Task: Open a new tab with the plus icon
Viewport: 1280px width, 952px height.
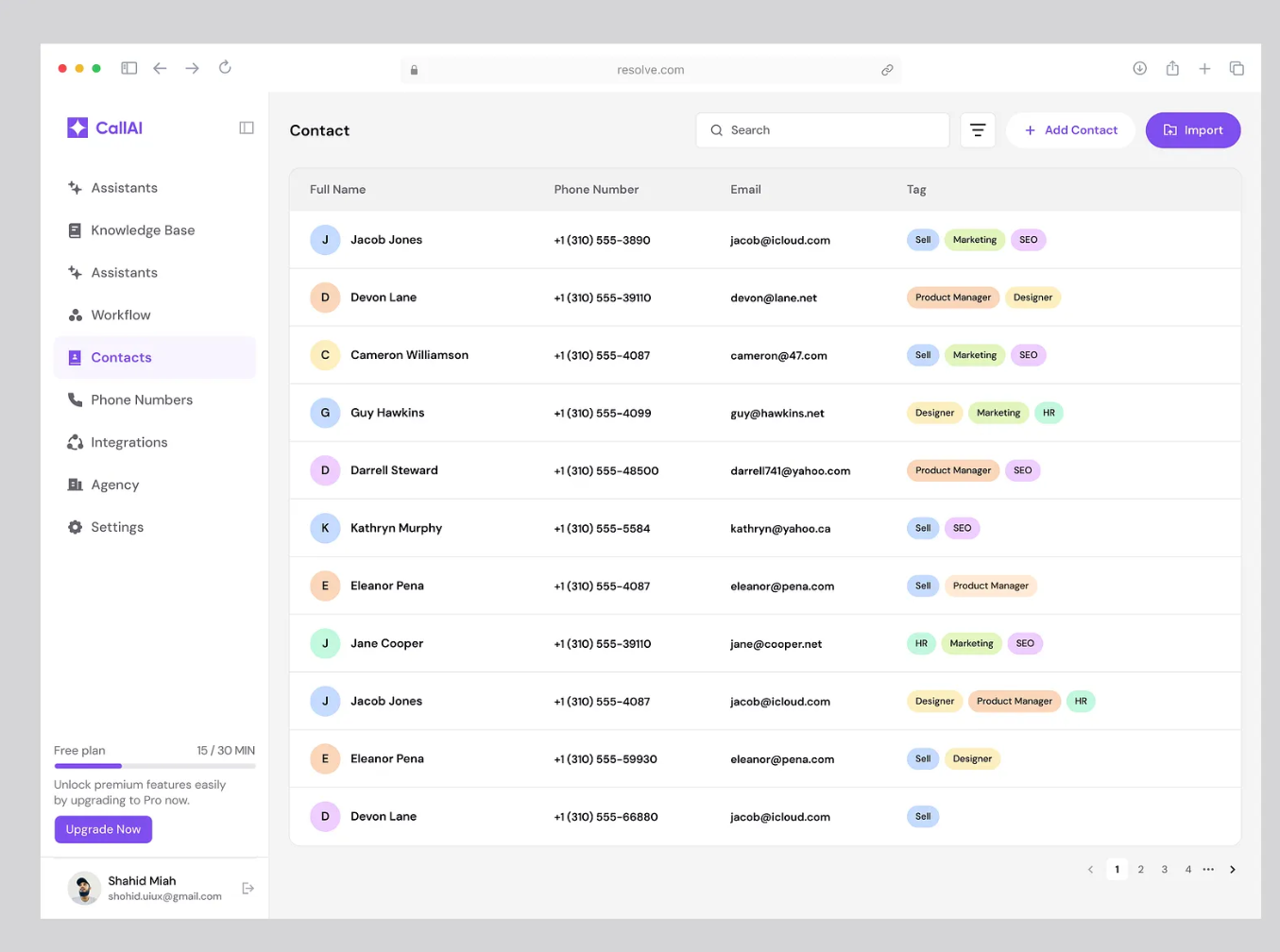Action: 1204,68
